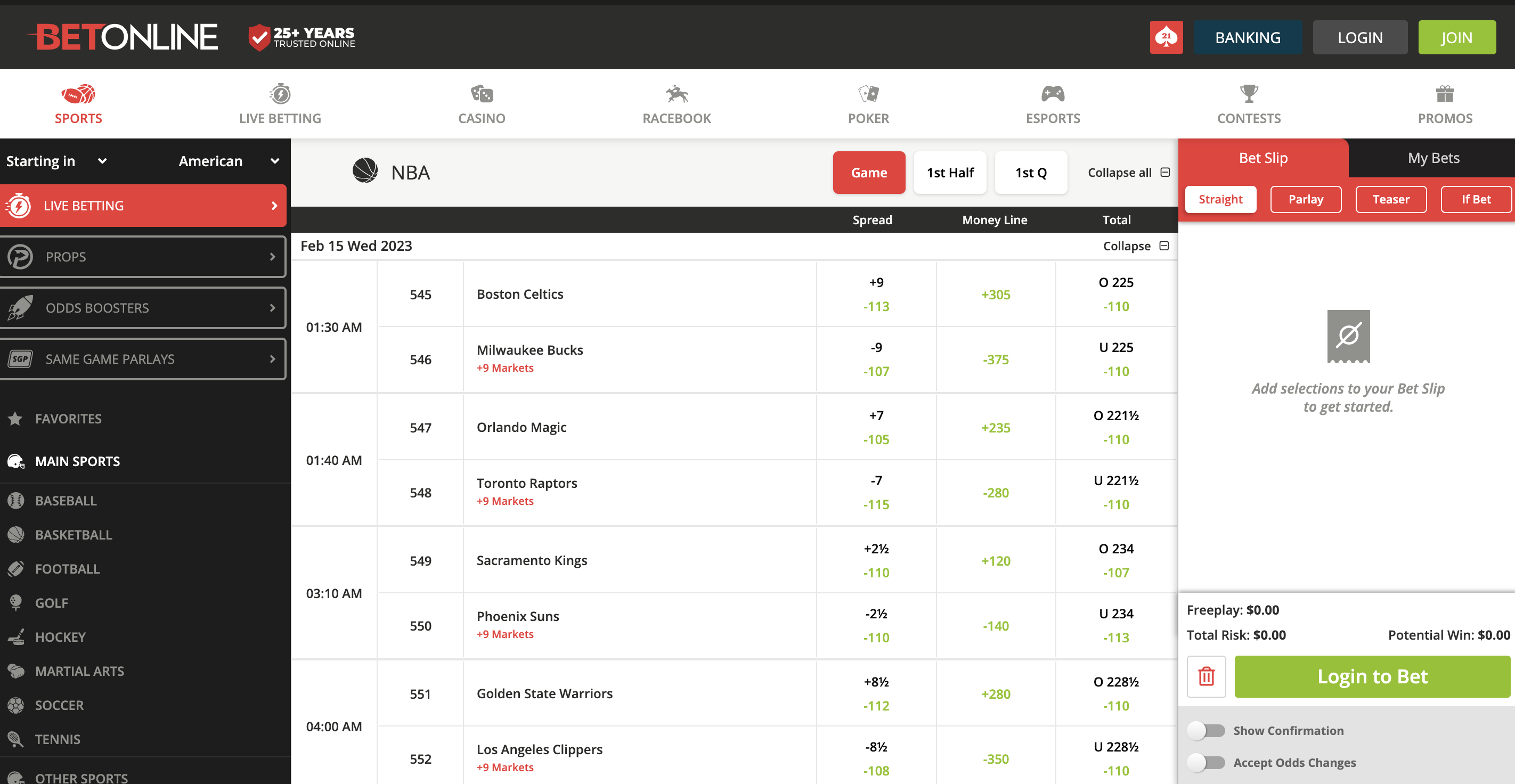This screenshot has height=784, width=1515.
Task: Select Phoenix Suns U 234 total
Action: (x=1115, y=626)
